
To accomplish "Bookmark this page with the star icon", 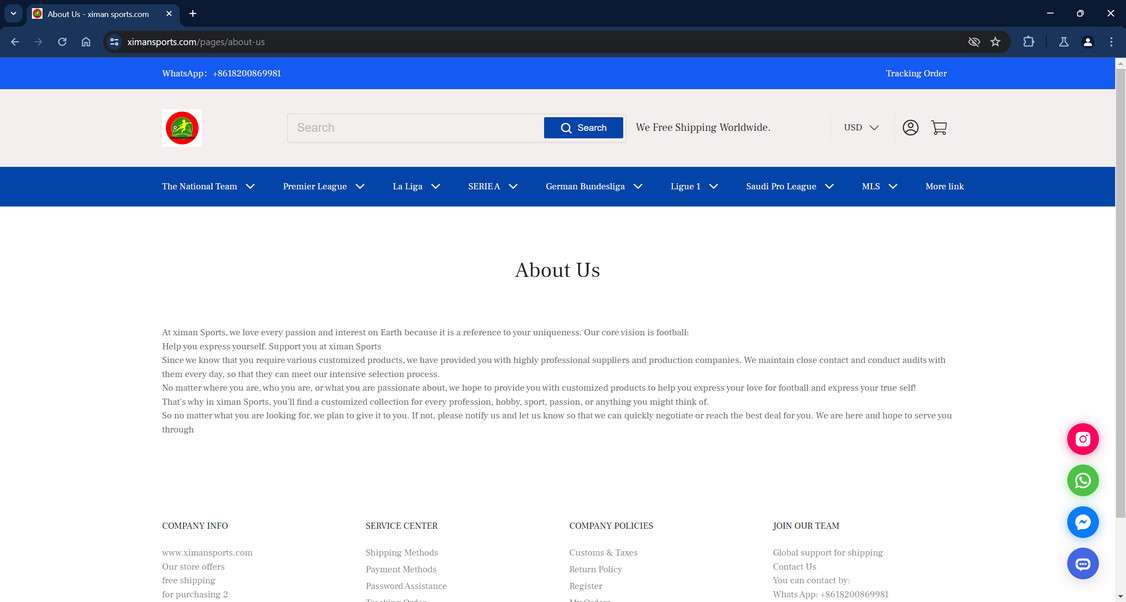I will 995,42.
